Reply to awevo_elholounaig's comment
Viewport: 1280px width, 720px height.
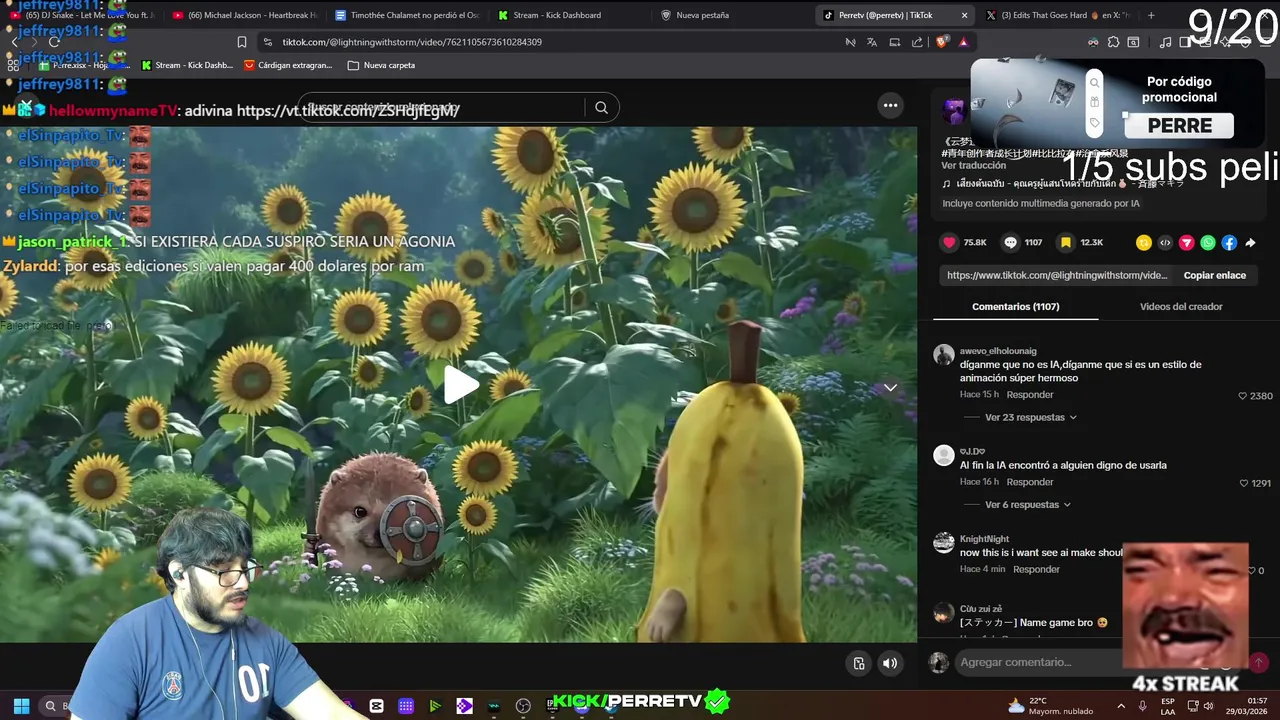click(1030, 395)
